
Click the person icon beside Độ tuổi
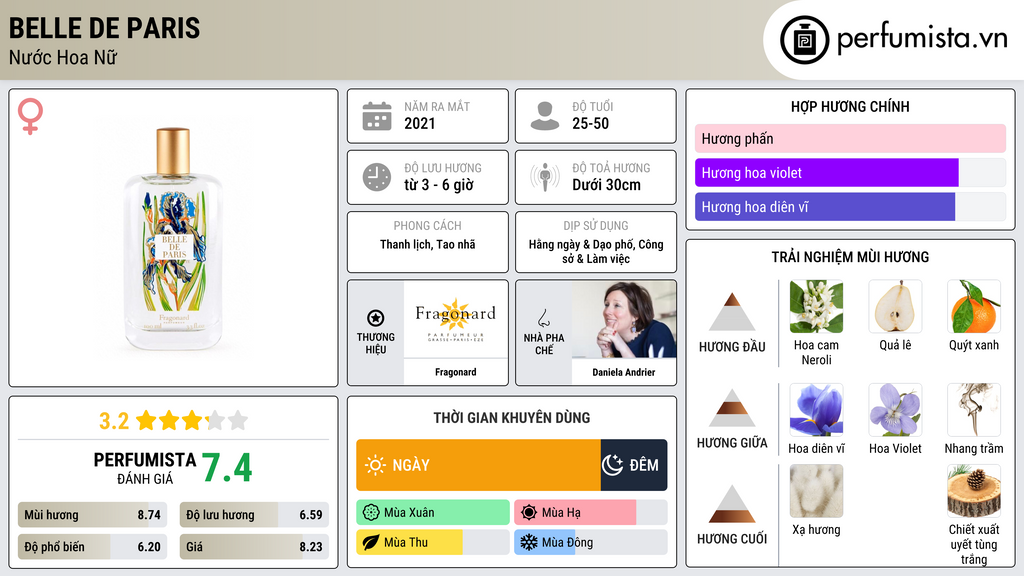[545, 116]
